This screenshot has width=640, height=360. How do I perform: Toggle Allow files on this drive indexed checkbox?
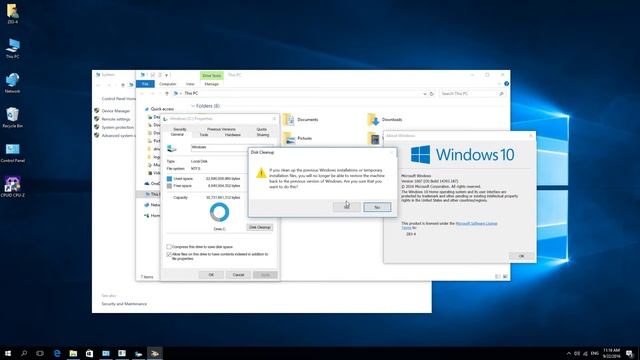(x=169, y=254)
